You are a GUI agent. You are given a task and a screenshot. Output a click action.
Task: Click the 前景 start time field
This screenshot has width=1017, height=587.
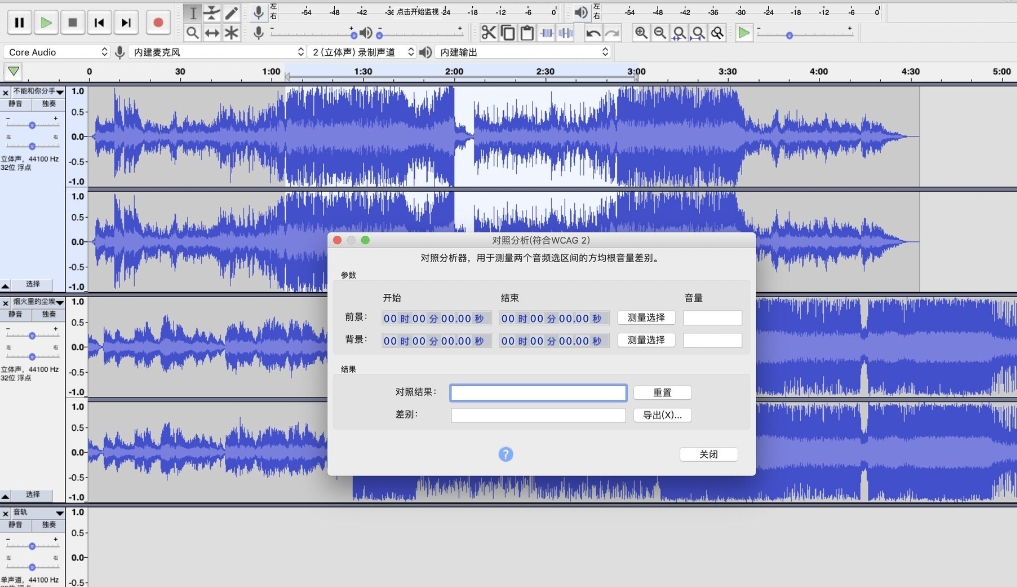[x=436, y=318]
